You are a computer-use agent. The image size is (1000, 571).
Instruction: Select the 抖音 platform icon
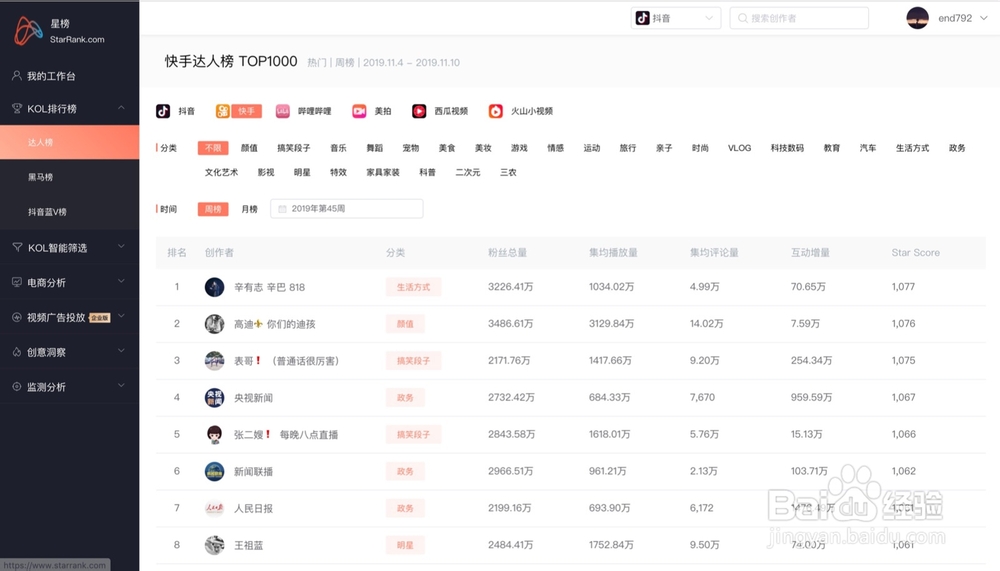tap(163, 111)
